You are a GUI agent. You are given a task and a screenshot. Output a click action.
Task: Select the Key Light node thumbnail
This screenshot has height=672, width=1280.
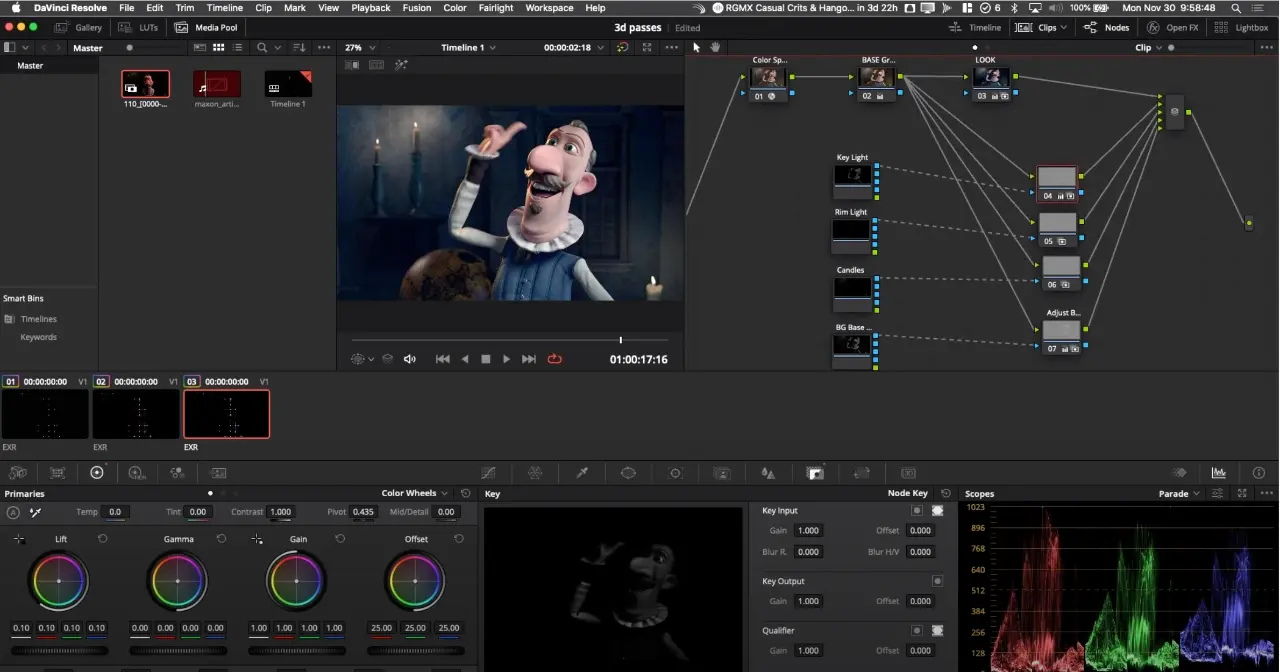[x=852, y=175]
